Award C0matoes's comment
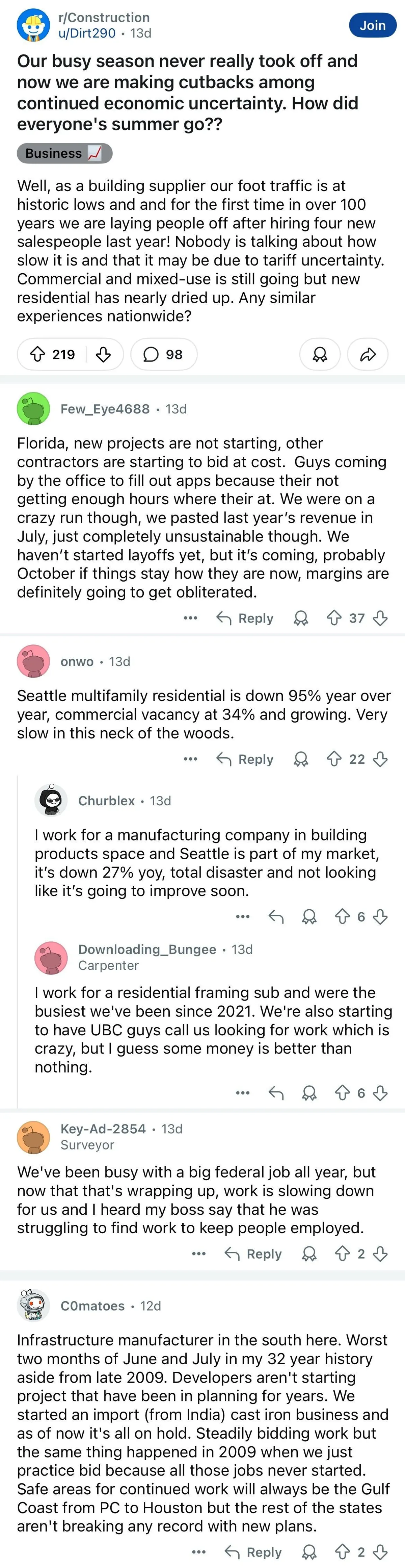Screen dimensions: 405x1568 309,1552
